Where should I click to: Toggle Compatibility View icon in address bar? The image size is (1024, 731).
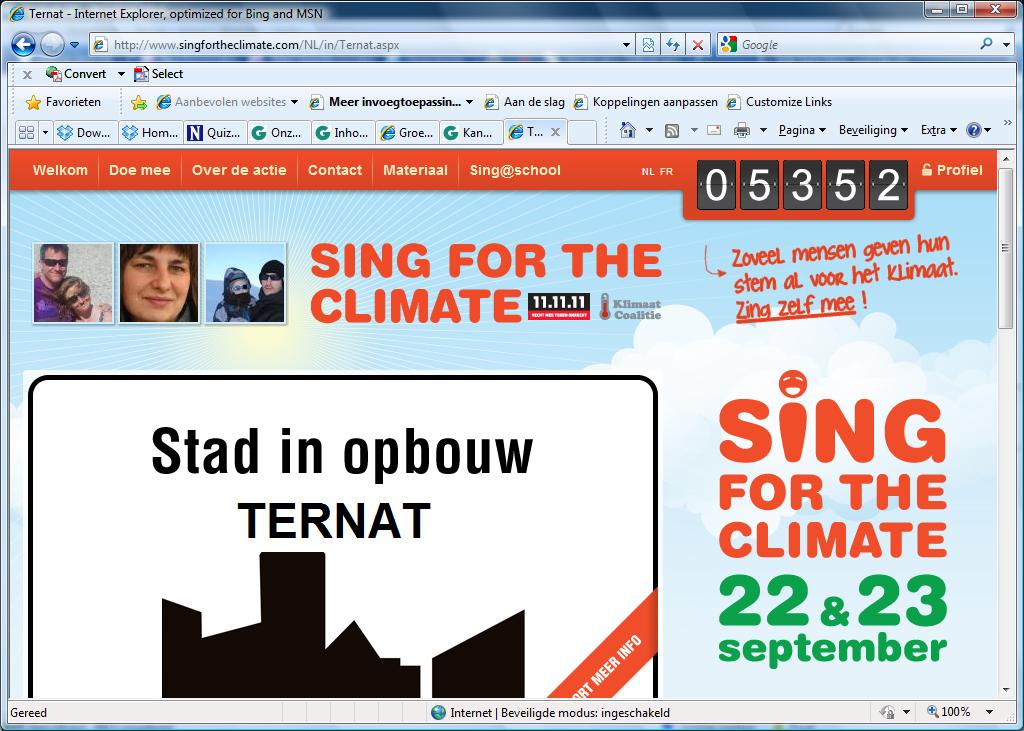pyautogui.click(x=648, y=45)
